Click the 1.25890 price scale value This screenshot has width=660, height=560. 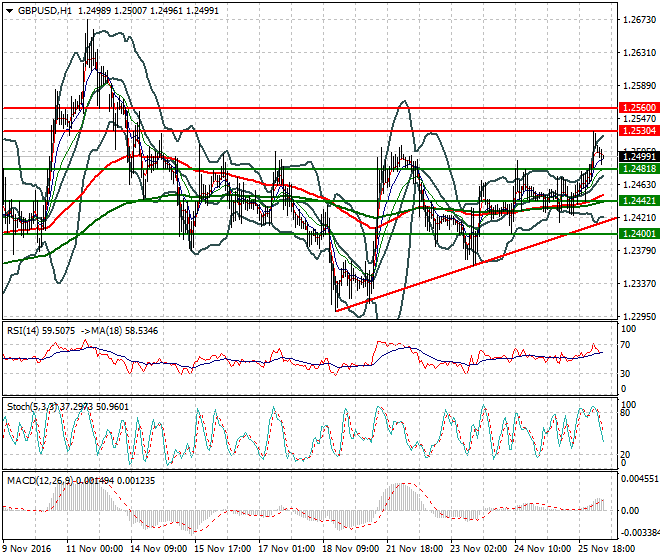[x=639, y=86]
